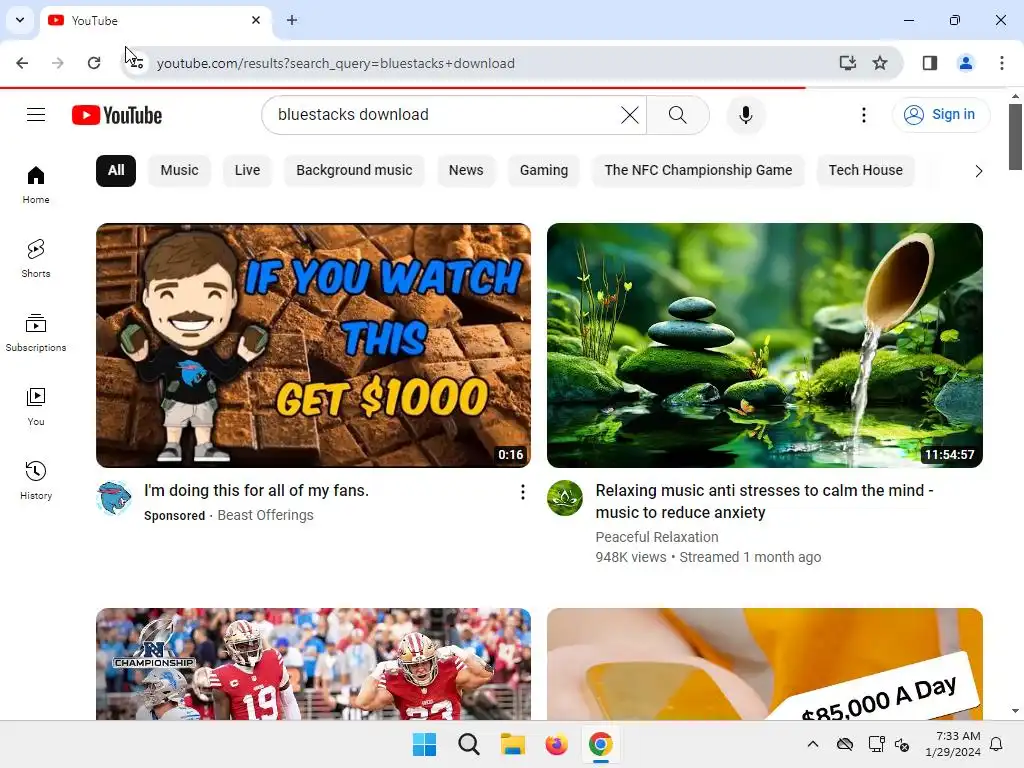
Task: Launch Firefox from taskbar
Action: pos(556,744)
